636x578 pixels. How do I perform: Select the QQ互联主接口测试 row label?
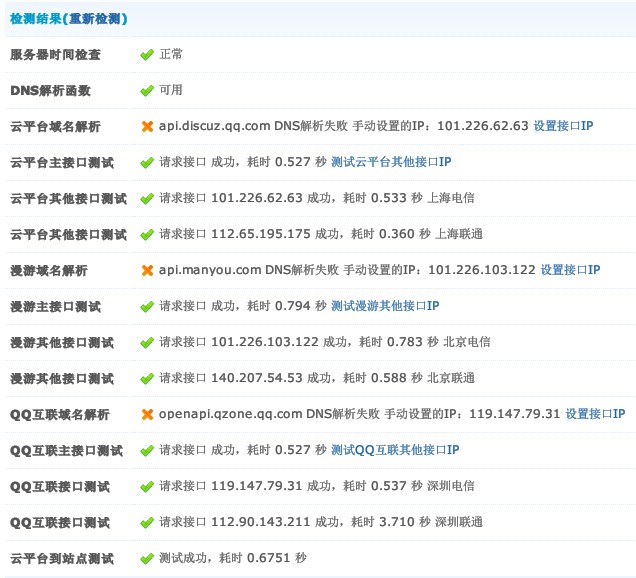click(x=66, y=451)
